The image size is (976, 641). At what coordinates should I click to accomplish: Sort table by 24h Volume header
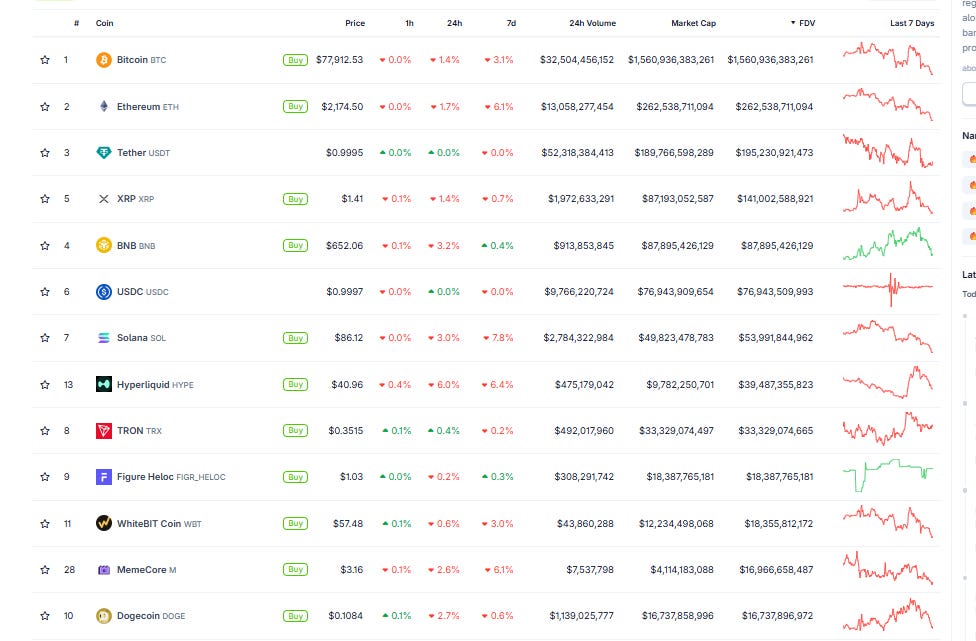593,23
